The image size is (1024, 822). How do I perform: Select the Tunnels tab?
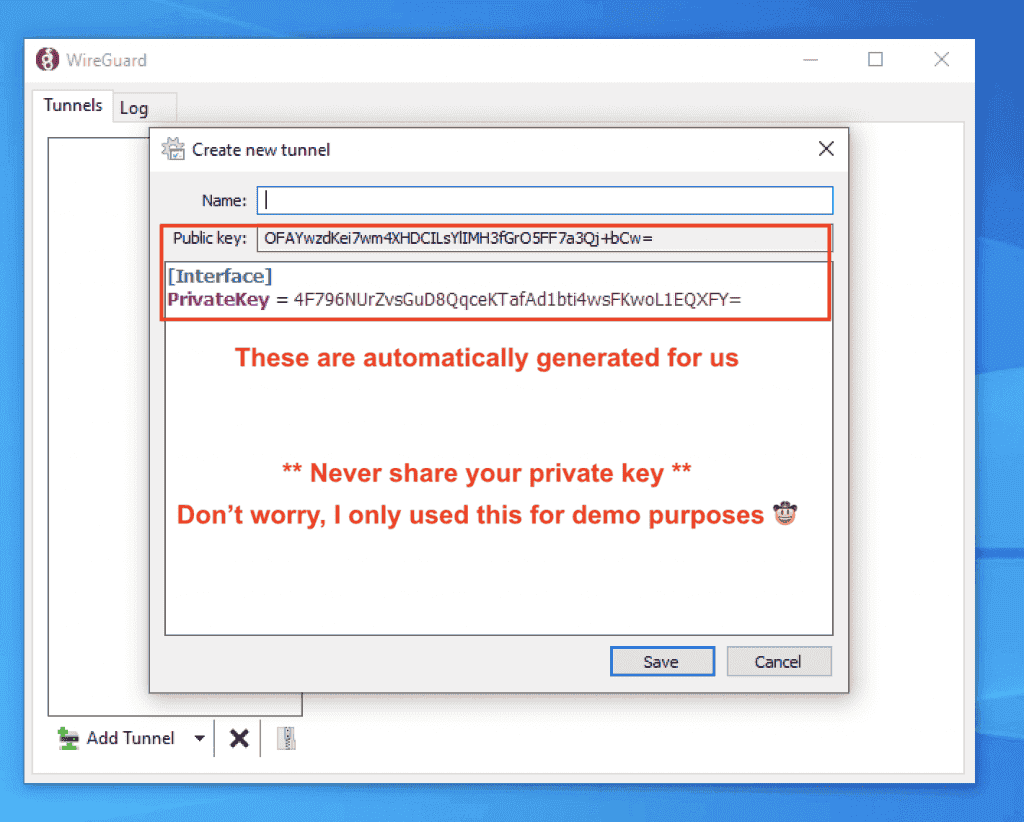(x=72, y=105)
